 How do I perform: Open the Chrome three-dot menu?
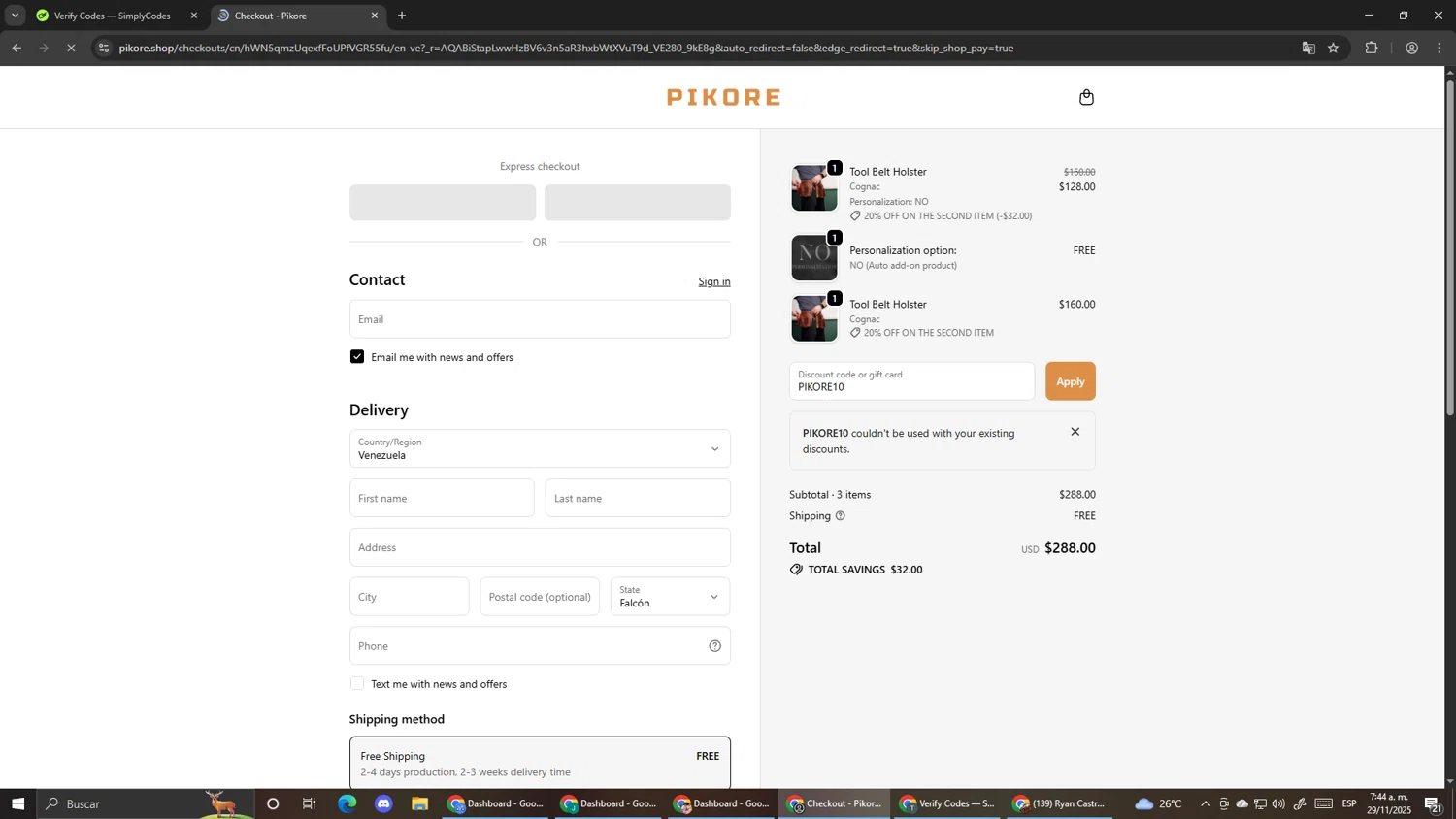tap(1439, 48)
